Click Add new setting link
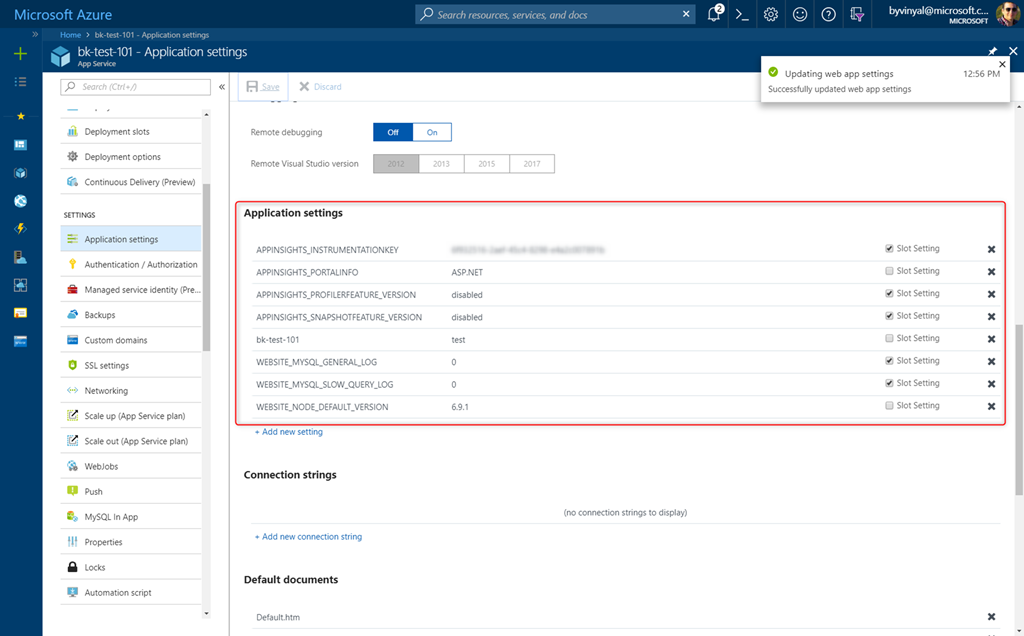This screenshot has height=636, width=1024. point(289,432)
